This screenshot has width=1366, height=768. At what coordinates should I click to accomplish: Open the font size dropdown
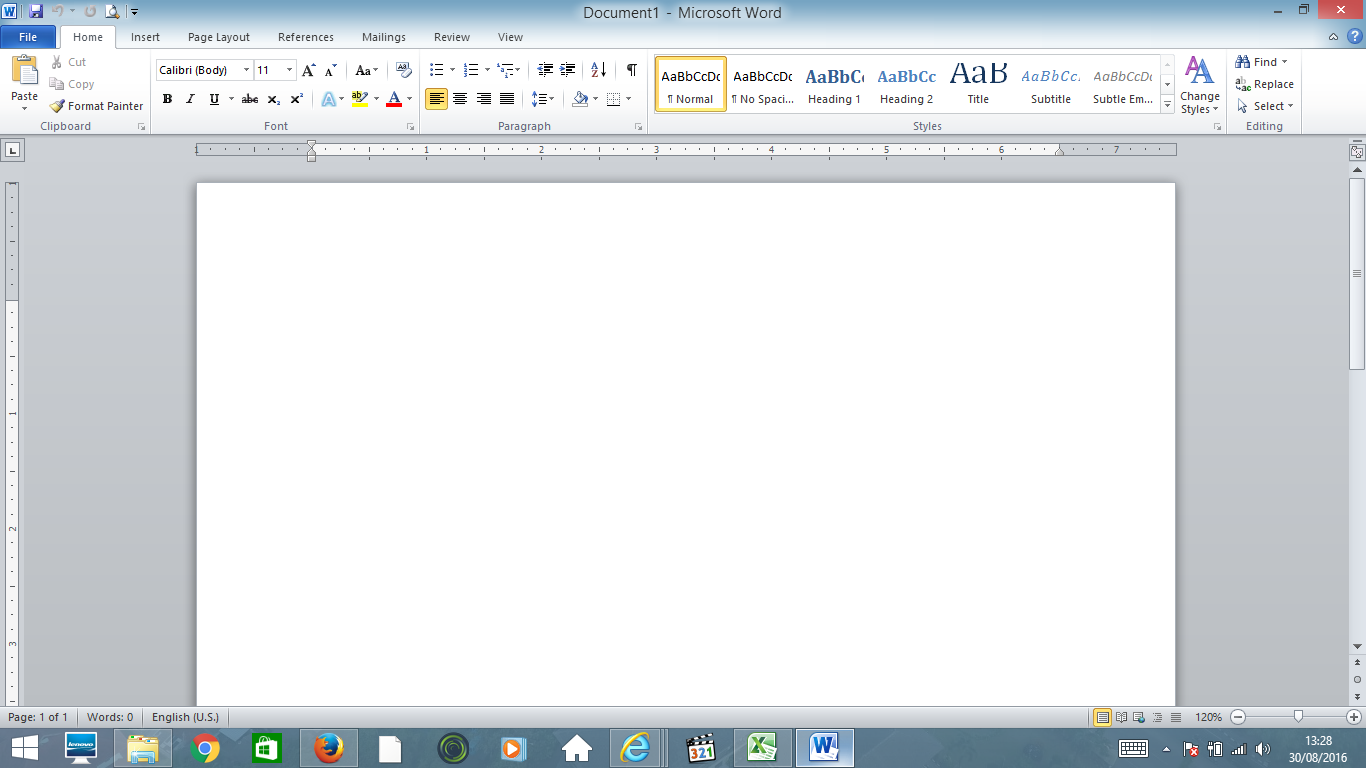coord(287,70)
